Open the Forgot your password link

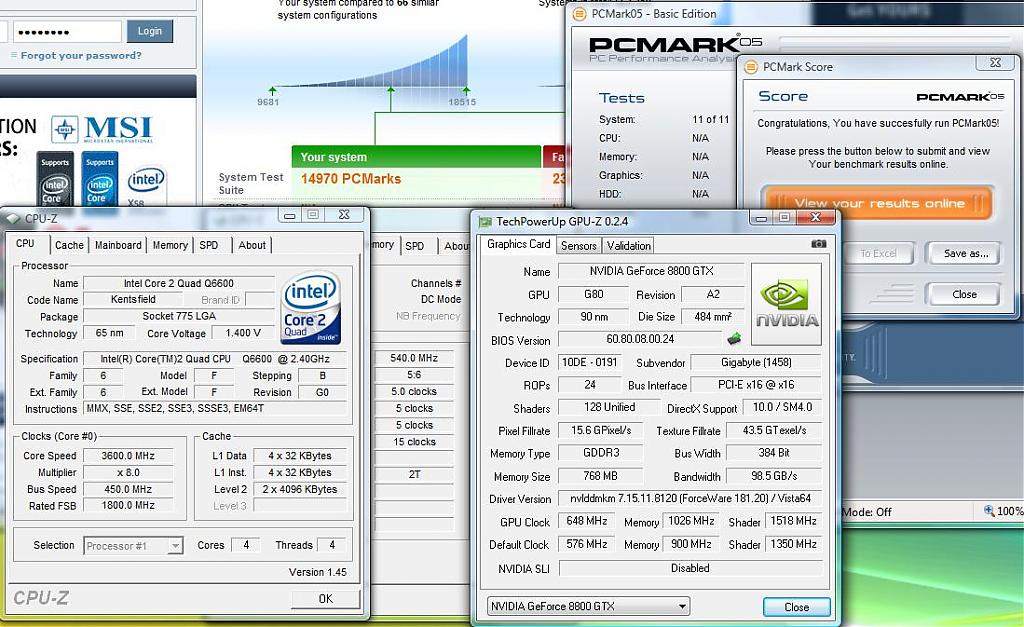coord(81,56)
